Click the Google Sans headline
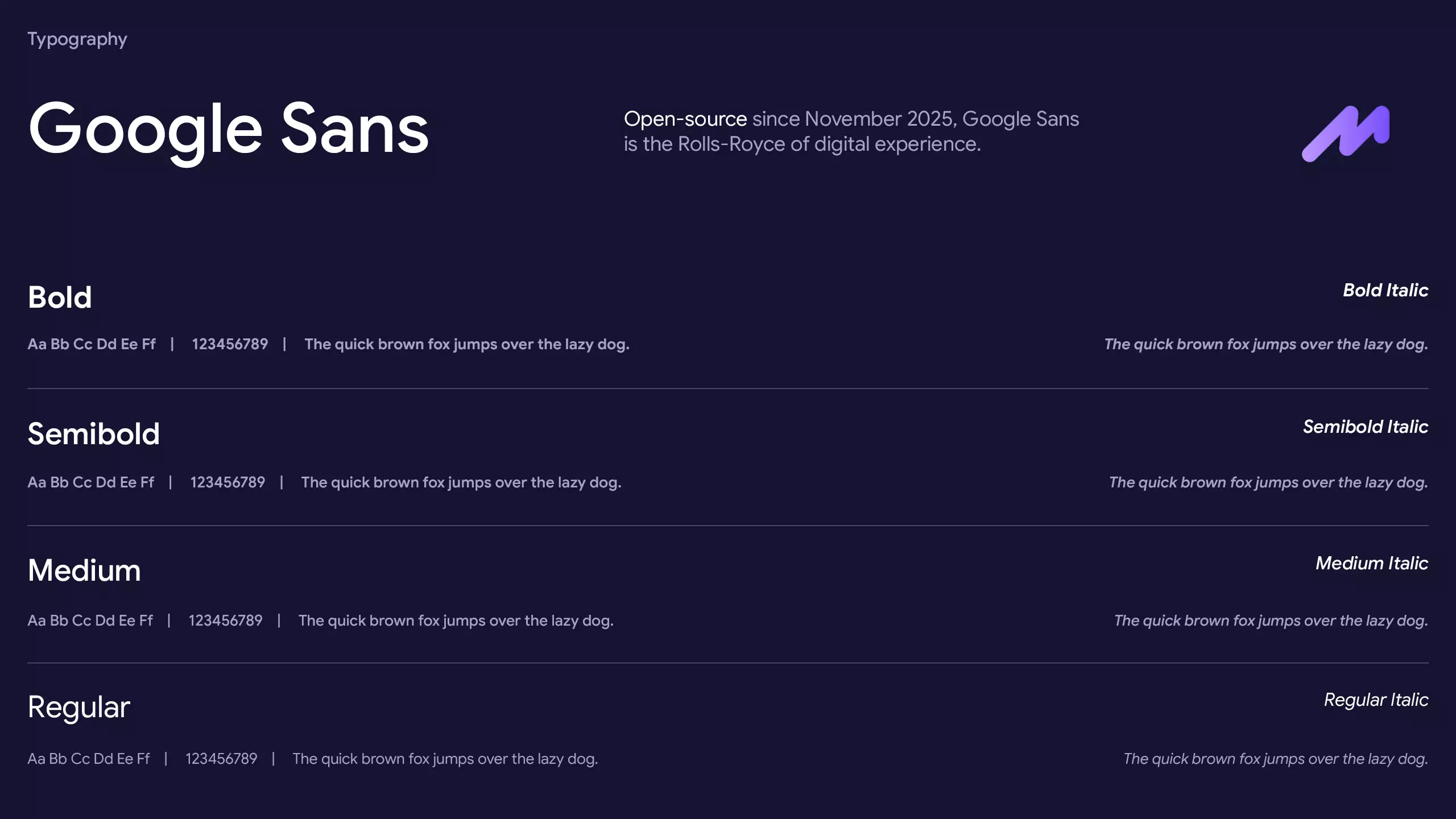The width and height of the screenshot is (1456, 819). point(228,129)
